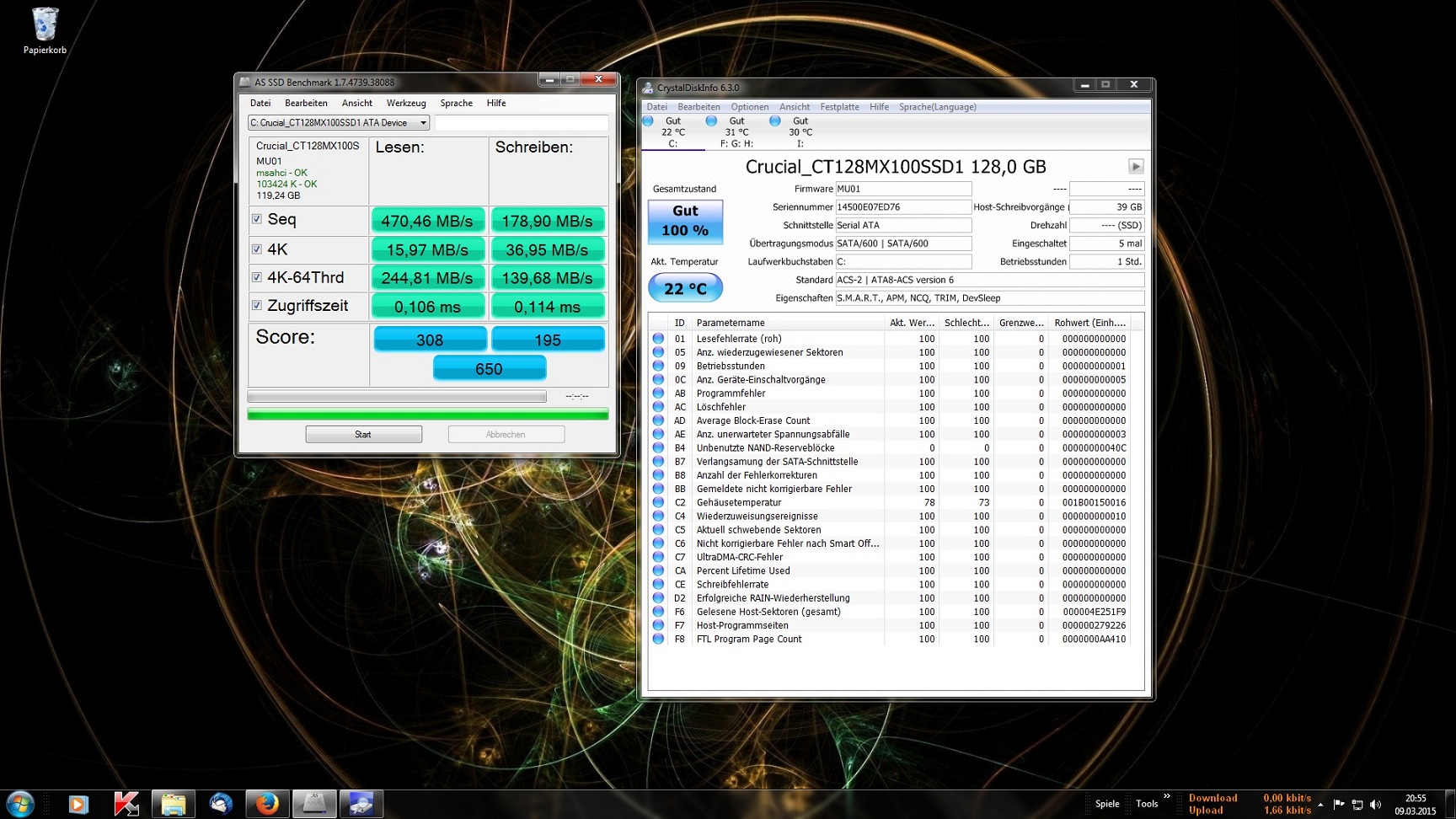Open Action Center flag tray icon
The image size is (1456, 819).
coord(1339,805)
